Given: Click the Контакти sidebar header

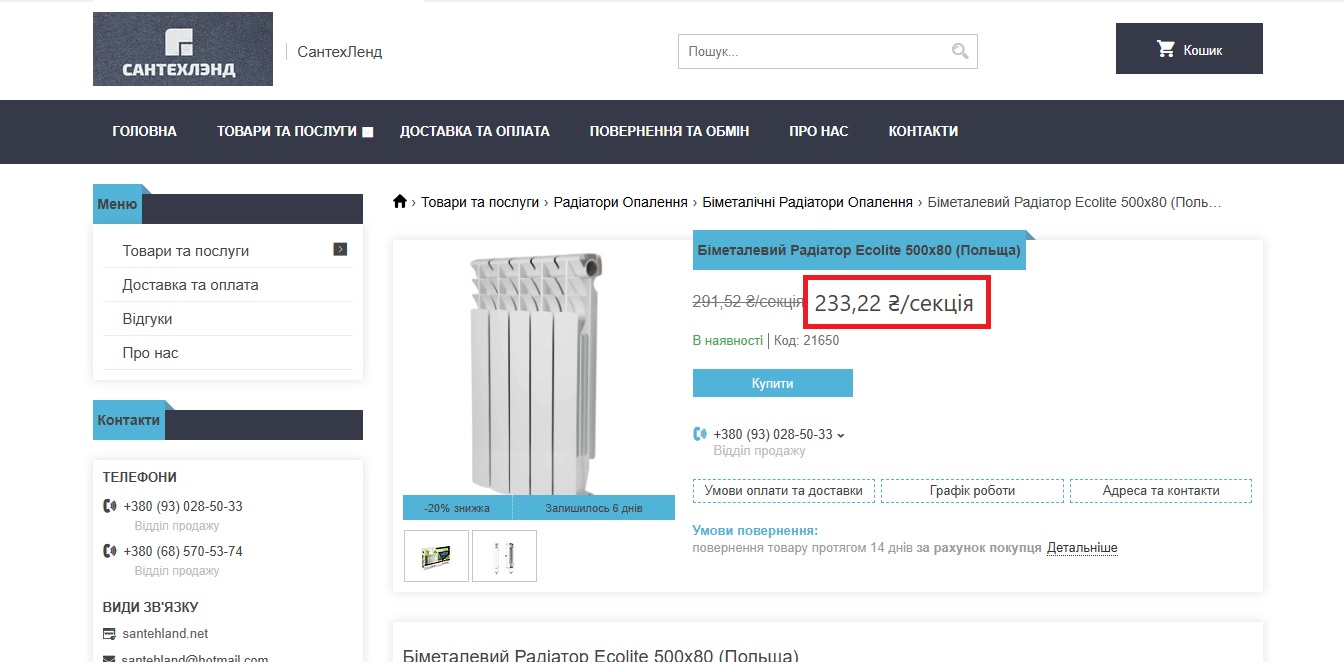Looking at the screenshot, I should coord(128,420).
